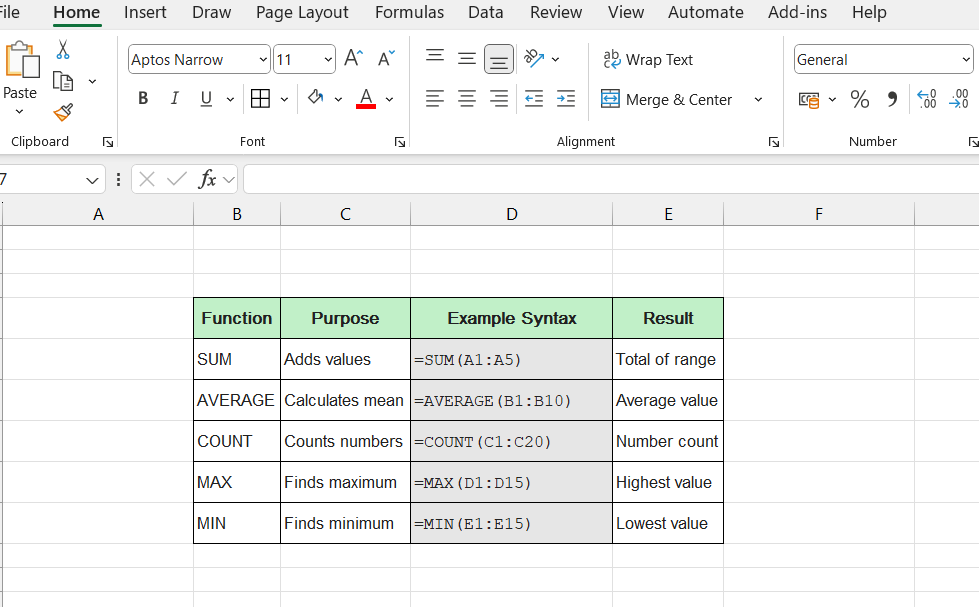This screenshot has height=607, width=979.
Task: Click the Cut scissors icon
Action: tap(62, 50)
